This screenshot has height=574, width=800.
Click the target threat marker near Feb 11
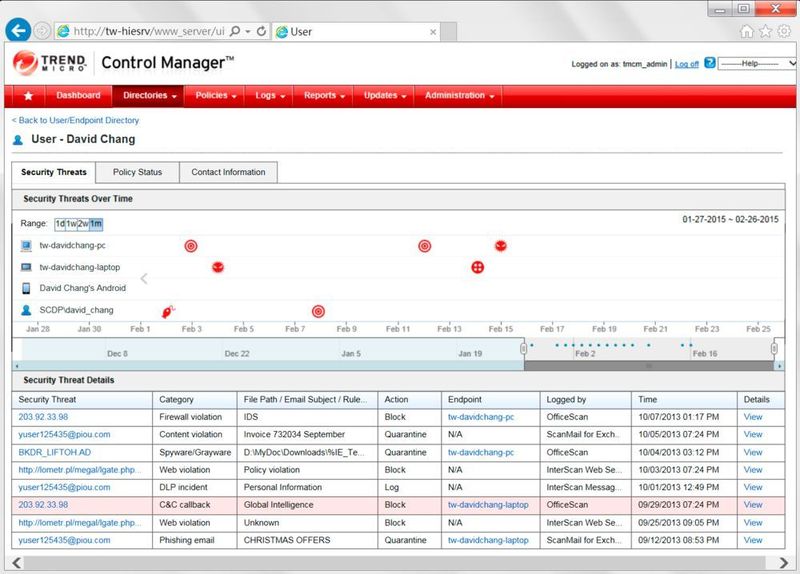[424, 246]
